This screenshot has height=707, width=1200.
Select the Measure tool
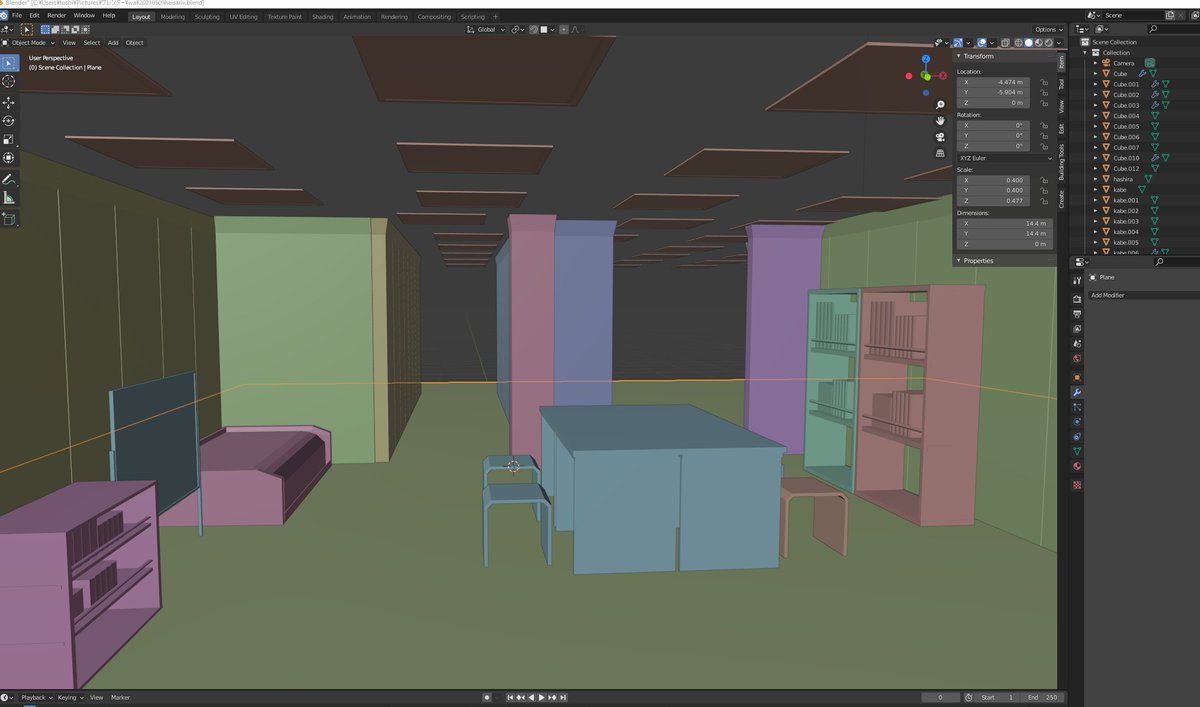tap(9, 198)
